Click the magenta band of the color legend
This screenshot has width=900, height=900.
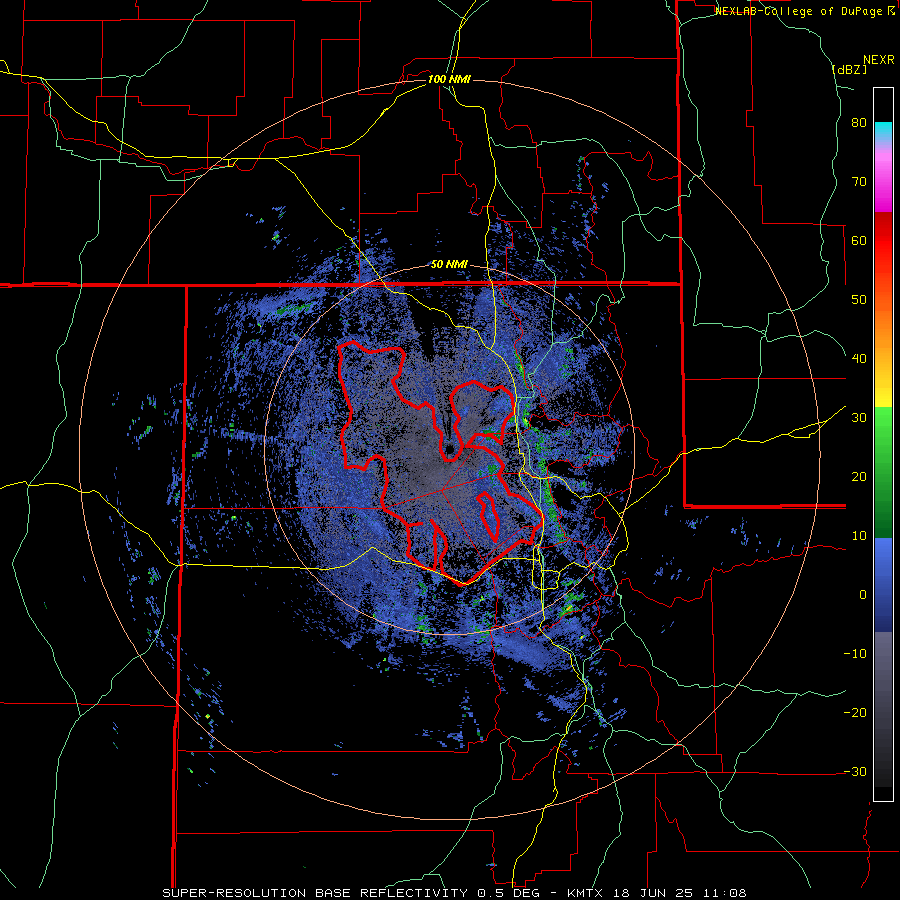883,184
